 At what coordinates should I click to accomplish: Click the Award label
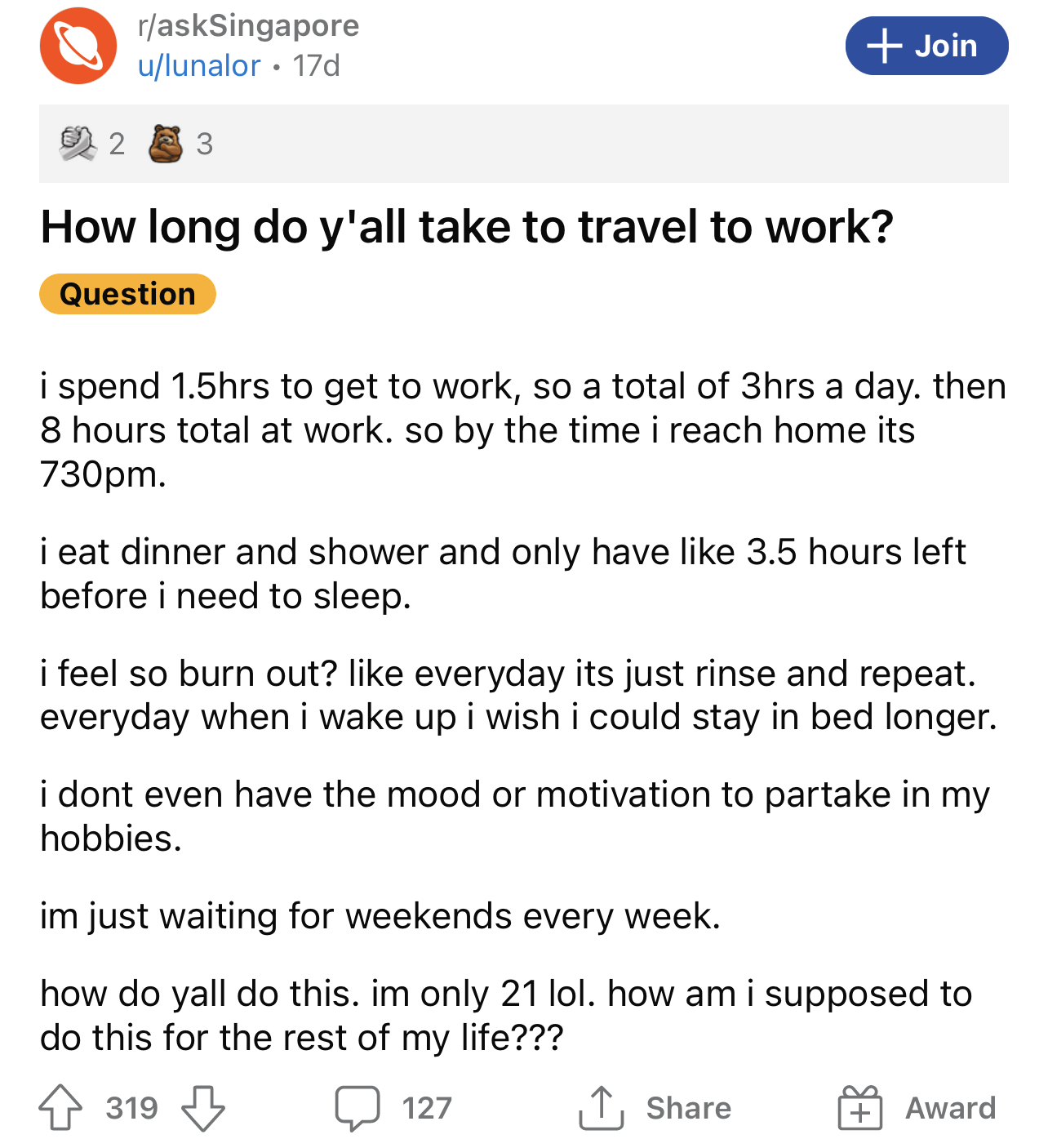pyautogui.click(x=951, y=1108)
